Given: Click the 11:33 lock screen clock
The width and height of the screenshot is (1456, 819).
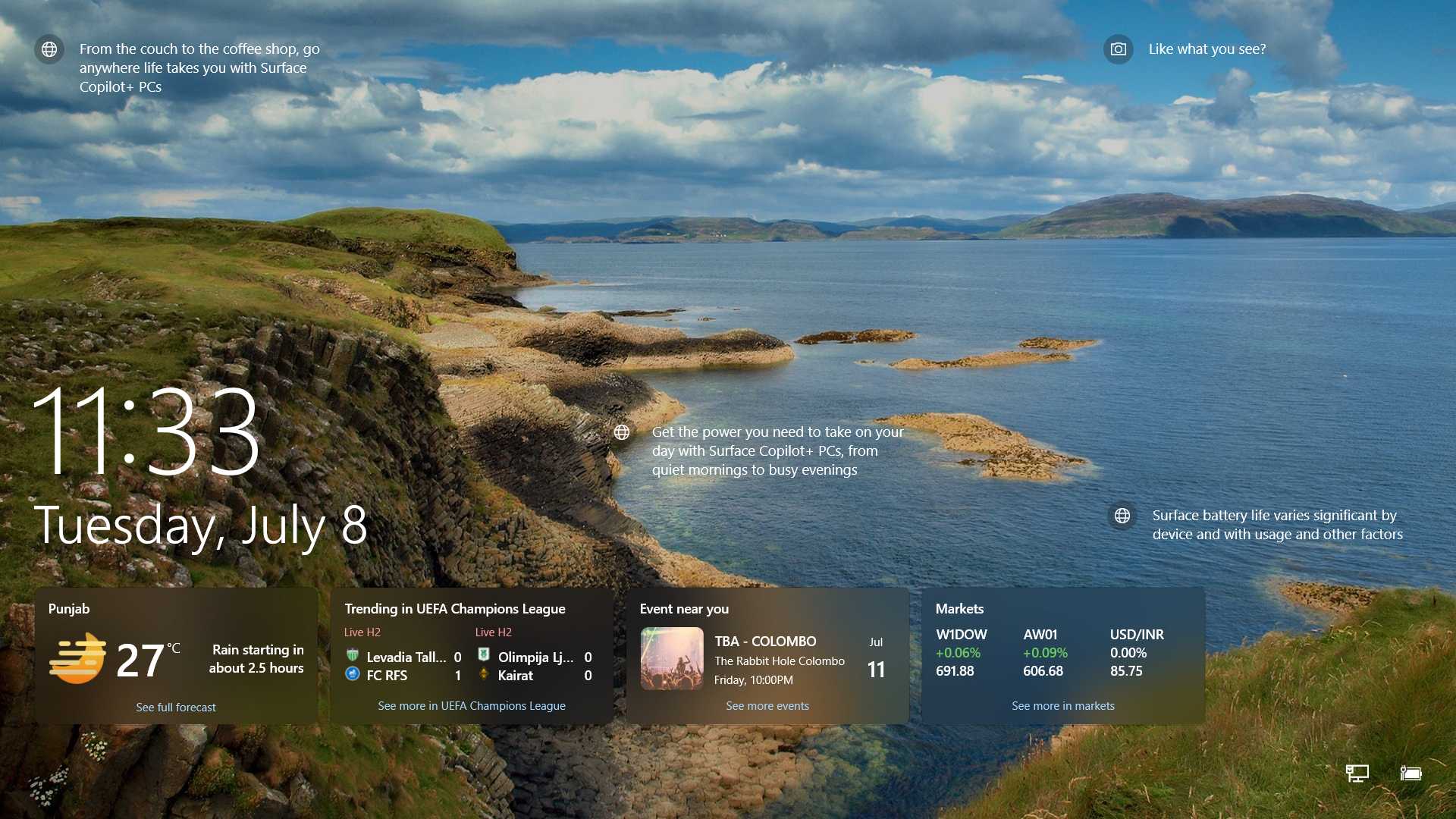Looking at the screenshot, I should coord(146,431).
